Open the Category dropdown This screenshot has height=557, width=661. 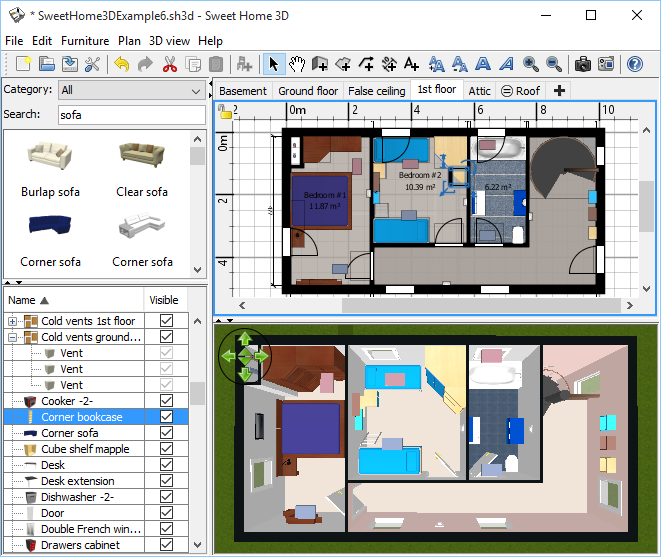[131, 90]
